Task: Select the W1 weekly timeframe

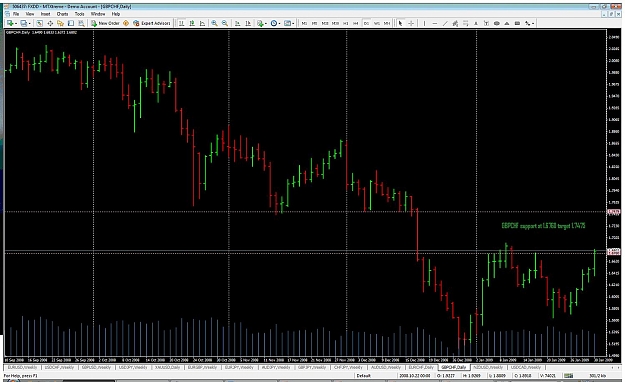Action: 377,23
